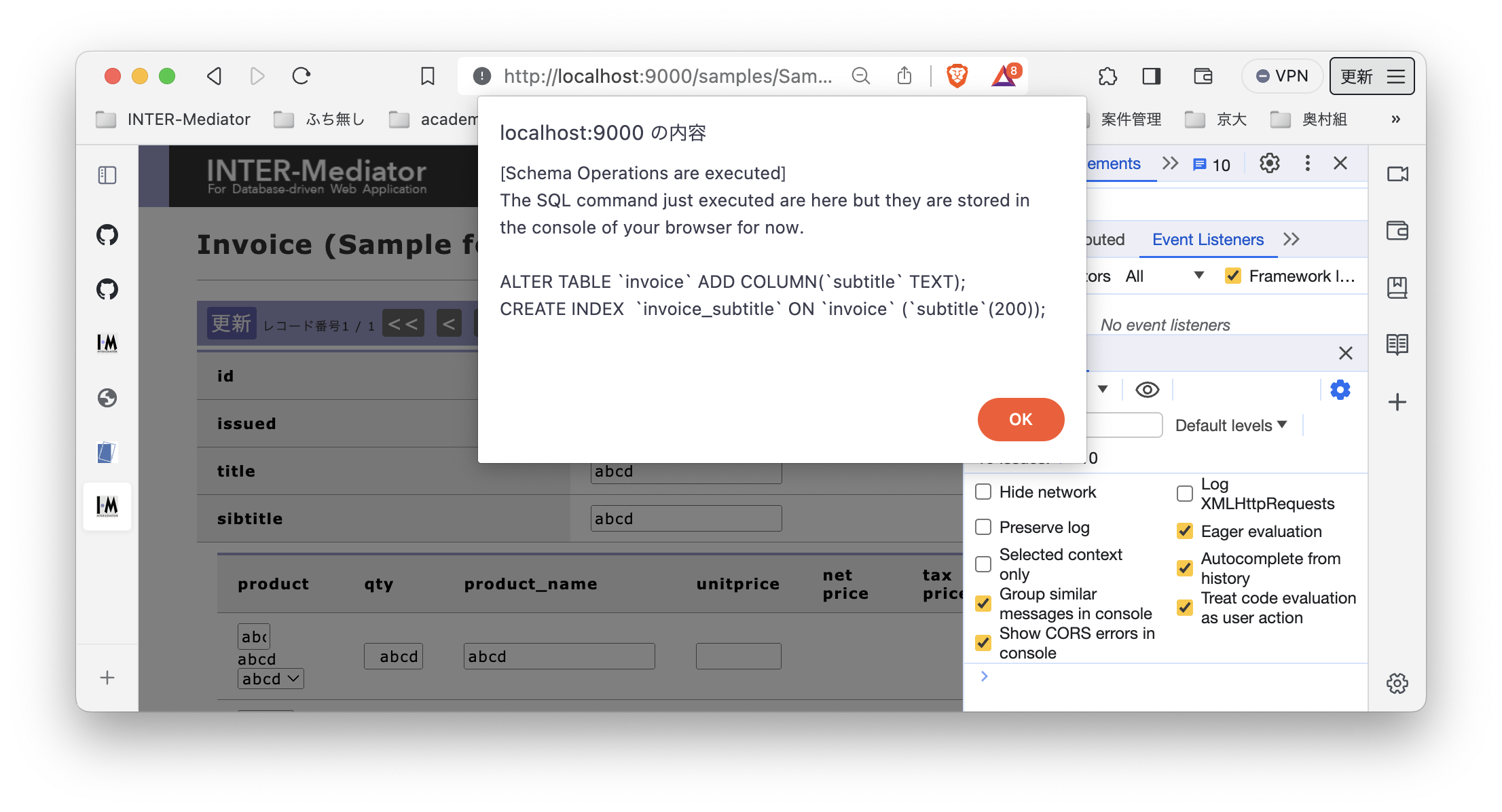Open the 10 issues message counter
The image size is (1502, 812).
pyautogui.click(x=1212, y=165)
